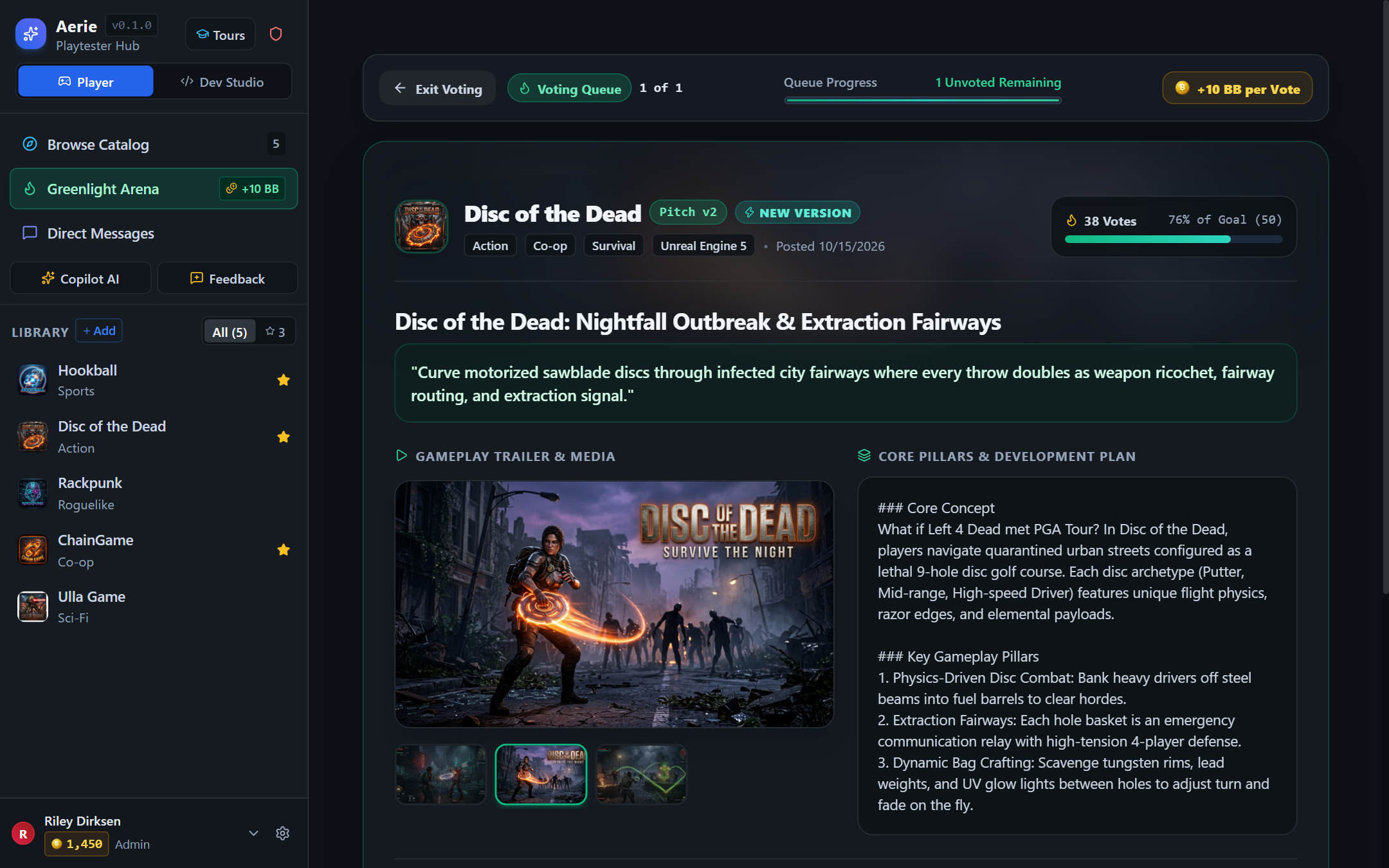Screen dimensions: 1389x868
Task: Click the flame icon beside 38 Votes
Action: (1071, 221)
